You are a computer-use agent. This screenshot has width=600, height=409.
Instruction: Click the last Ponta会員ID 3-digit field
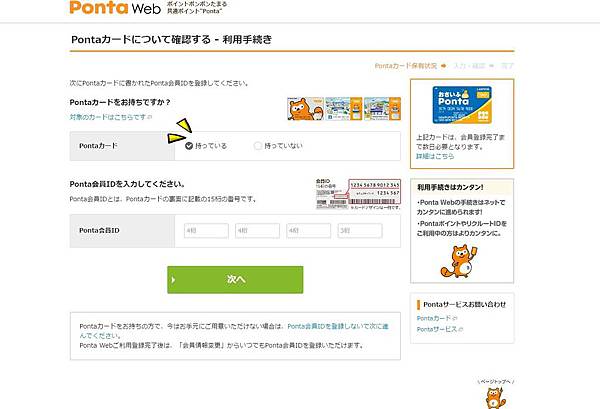360,231
